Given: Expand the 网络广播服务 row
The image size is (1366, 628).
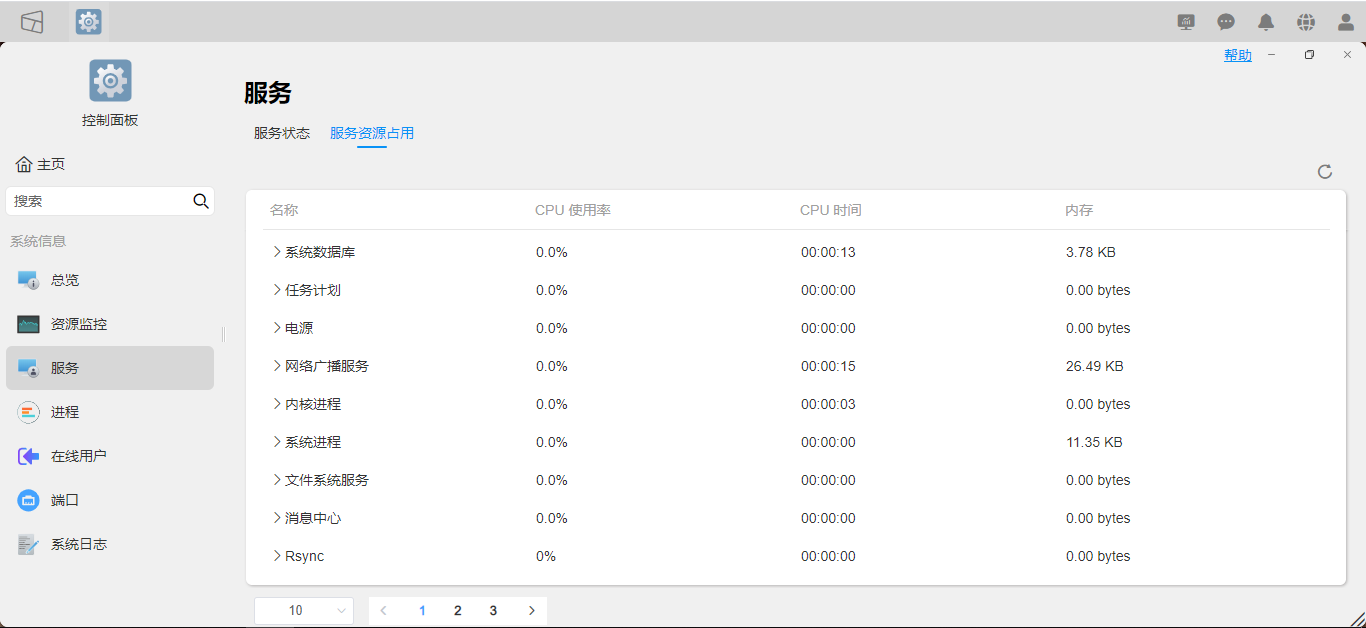Looking at the screenshot, I should (277, 366).
